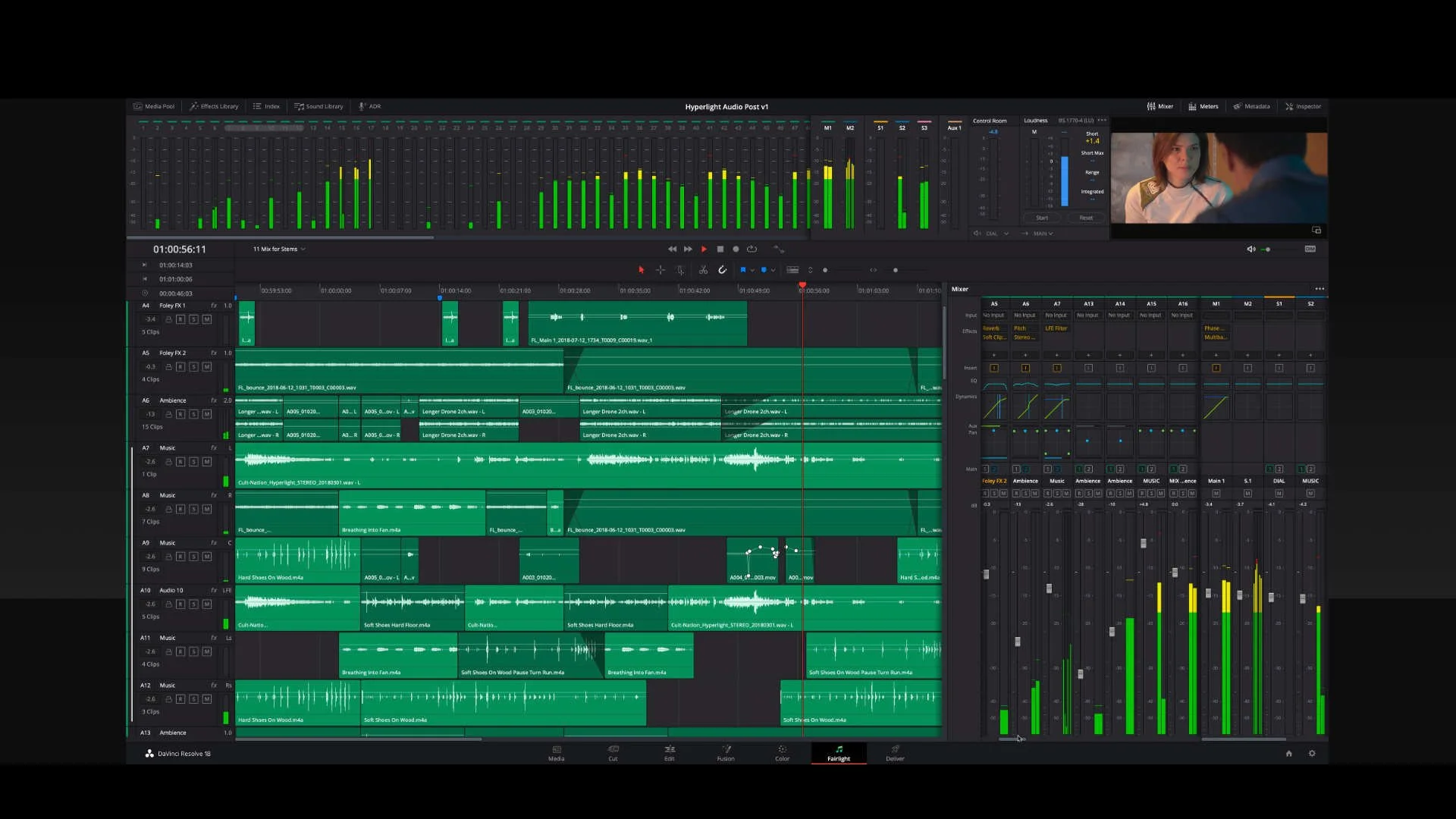Arm track A7 Music for recording
This screenshot has width=1456, height=819.
[x=180, y=461]
